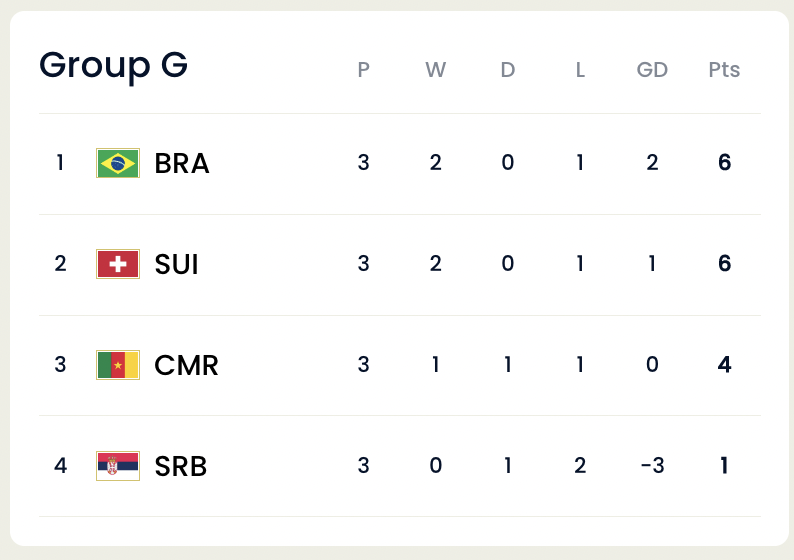Viewport: 794px width, 560px height.
Task: Click Switzerland's goal difference value
Action: 652,264
